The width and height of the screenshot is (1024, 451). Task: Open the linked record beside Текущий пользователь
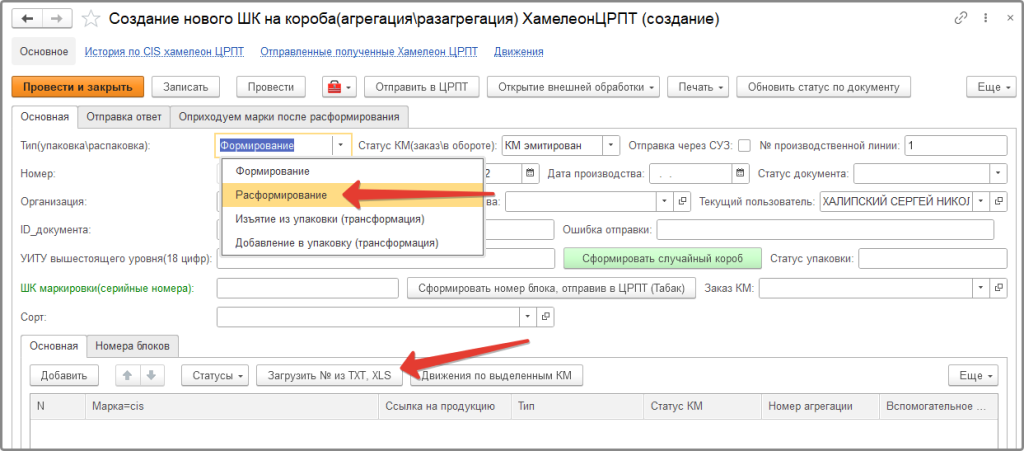(1000, 202)
